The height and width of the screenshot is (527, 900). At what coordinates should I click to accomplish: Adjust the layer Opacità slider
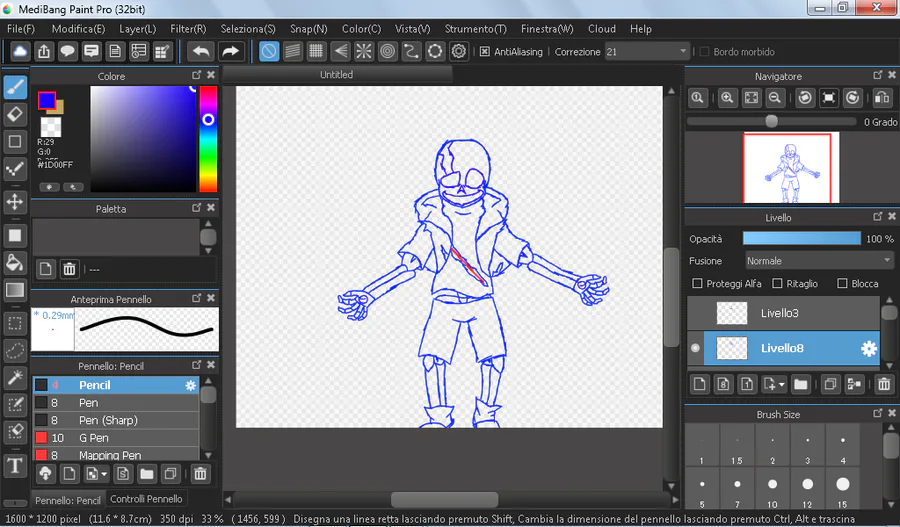(802, 239)
